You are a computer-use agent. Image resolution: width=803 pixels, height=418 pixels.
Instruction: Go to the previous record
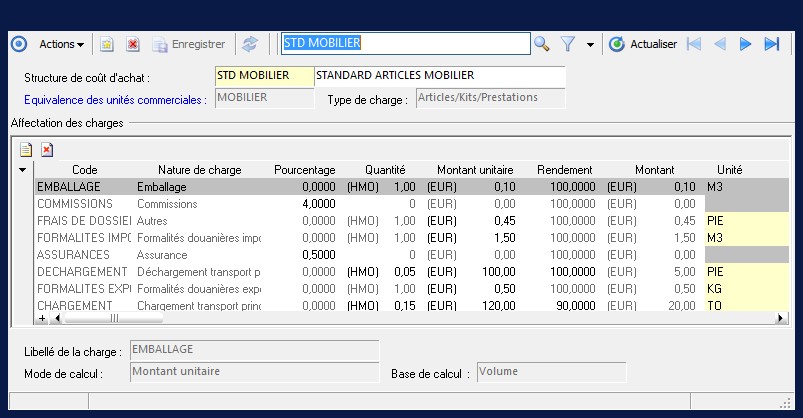[x=720, y=44]
